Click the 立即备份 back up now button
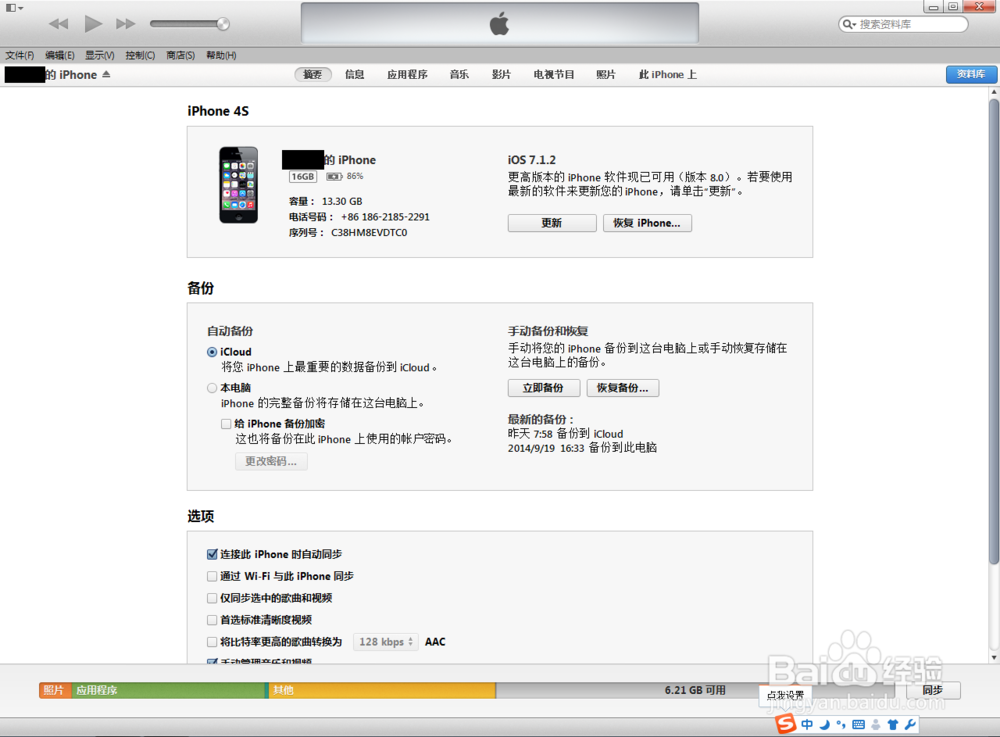This screenshot has width=1000, height=737. tap(543, 388)
